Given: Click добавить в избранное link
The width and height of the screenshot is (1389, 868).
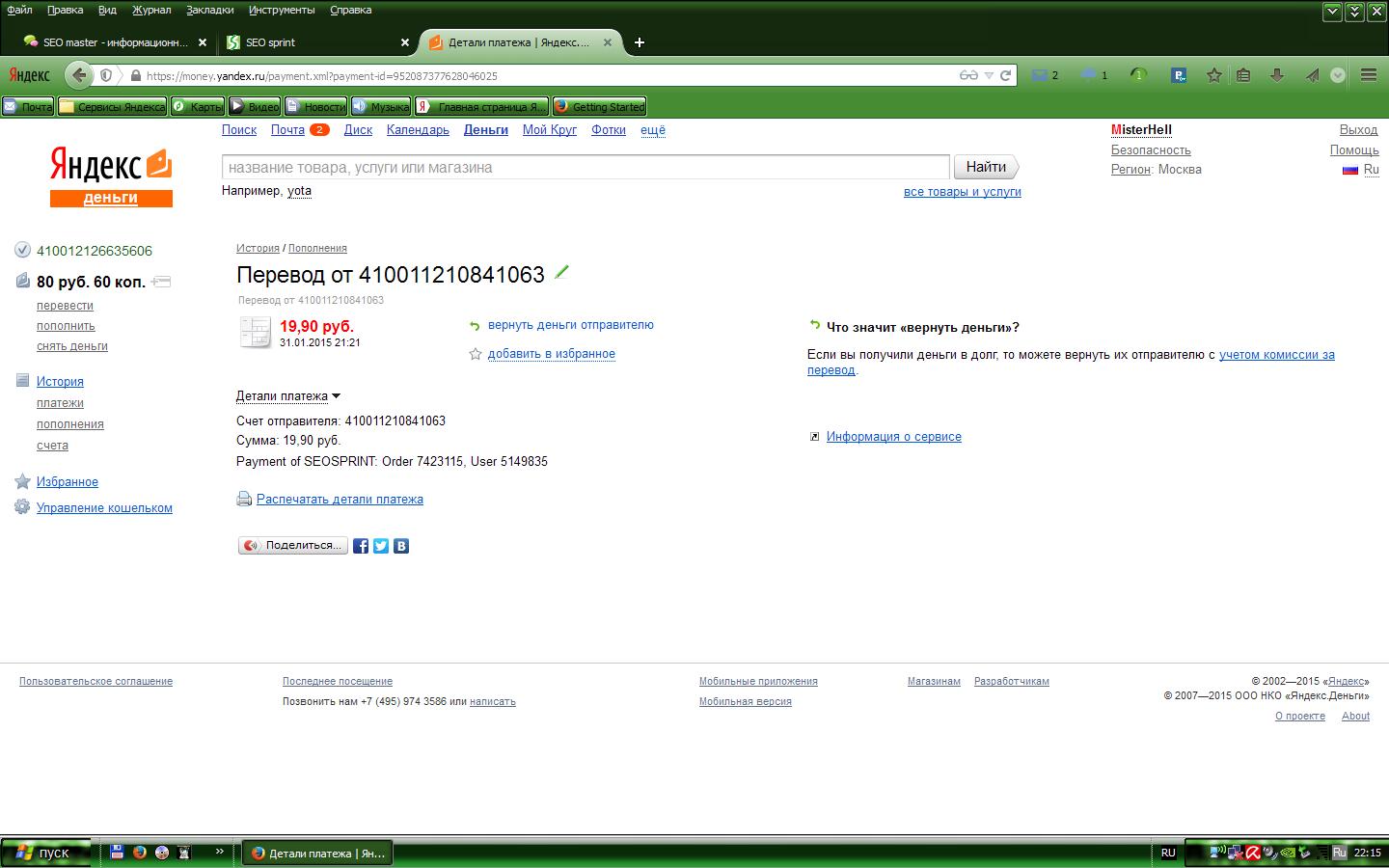Looking at the screenshot, I should tap(552, 354).
